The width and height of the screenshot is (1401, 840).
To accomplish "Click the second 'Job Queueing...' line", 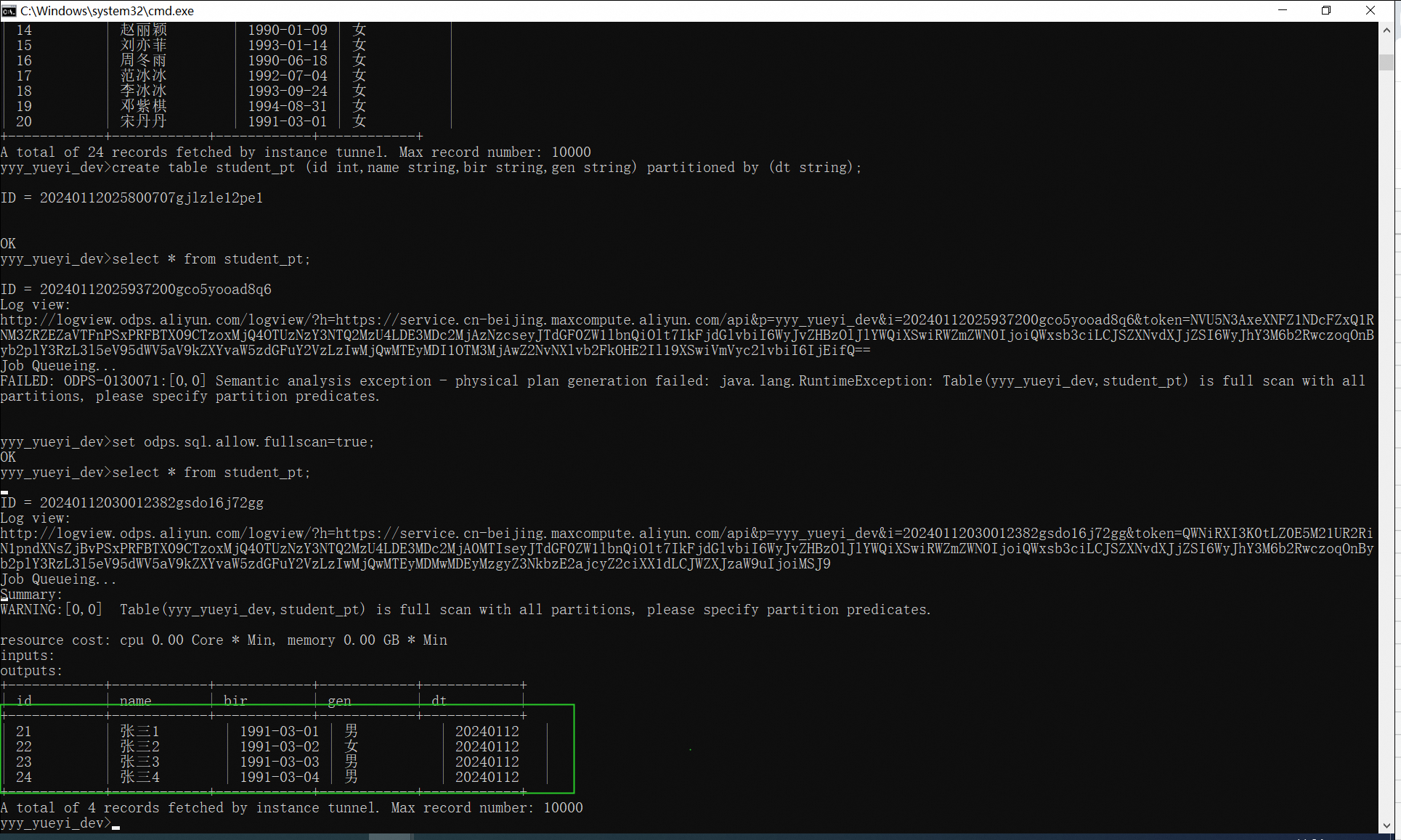I will (58, 579).
